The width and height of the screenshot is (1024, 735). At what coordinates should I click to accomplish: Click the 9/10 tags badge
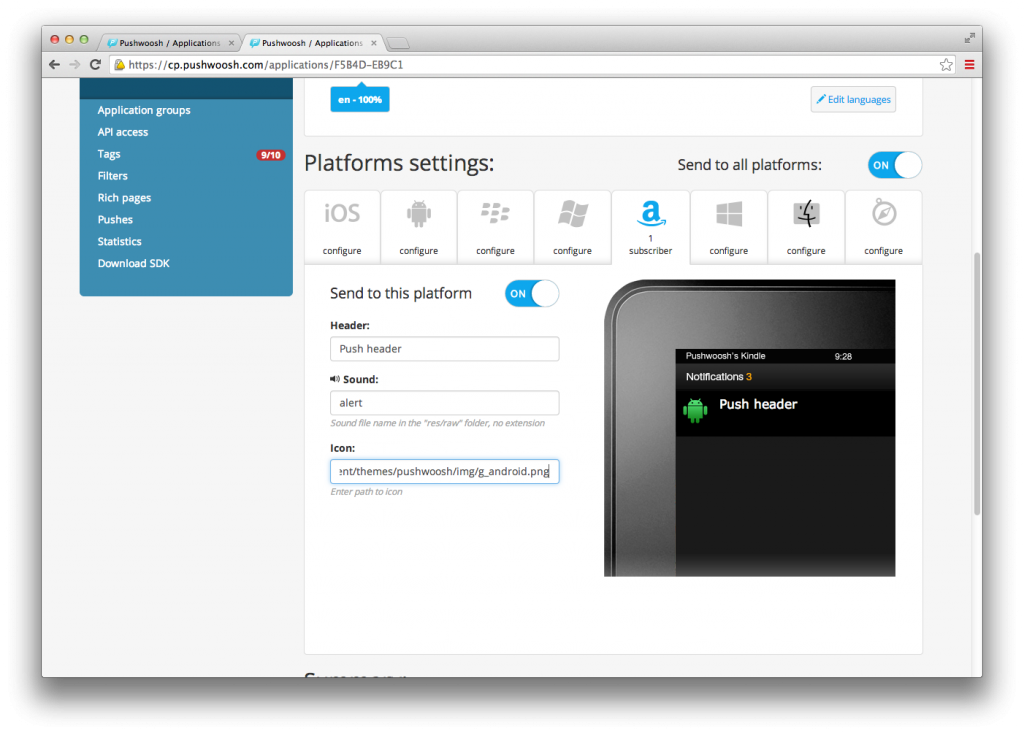[270, 155]
